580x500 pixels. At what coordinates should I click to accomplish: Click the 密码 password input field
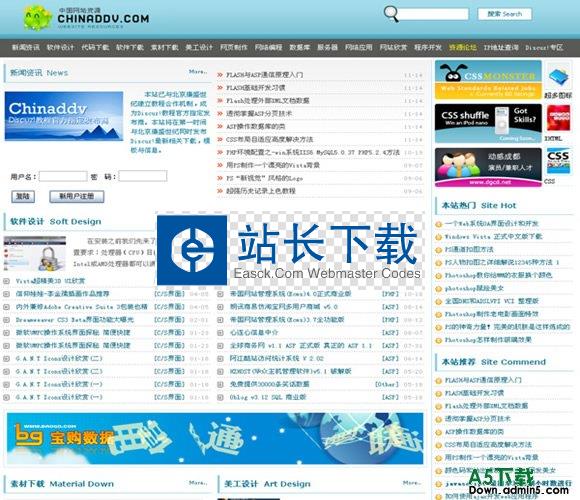point(143,176)
